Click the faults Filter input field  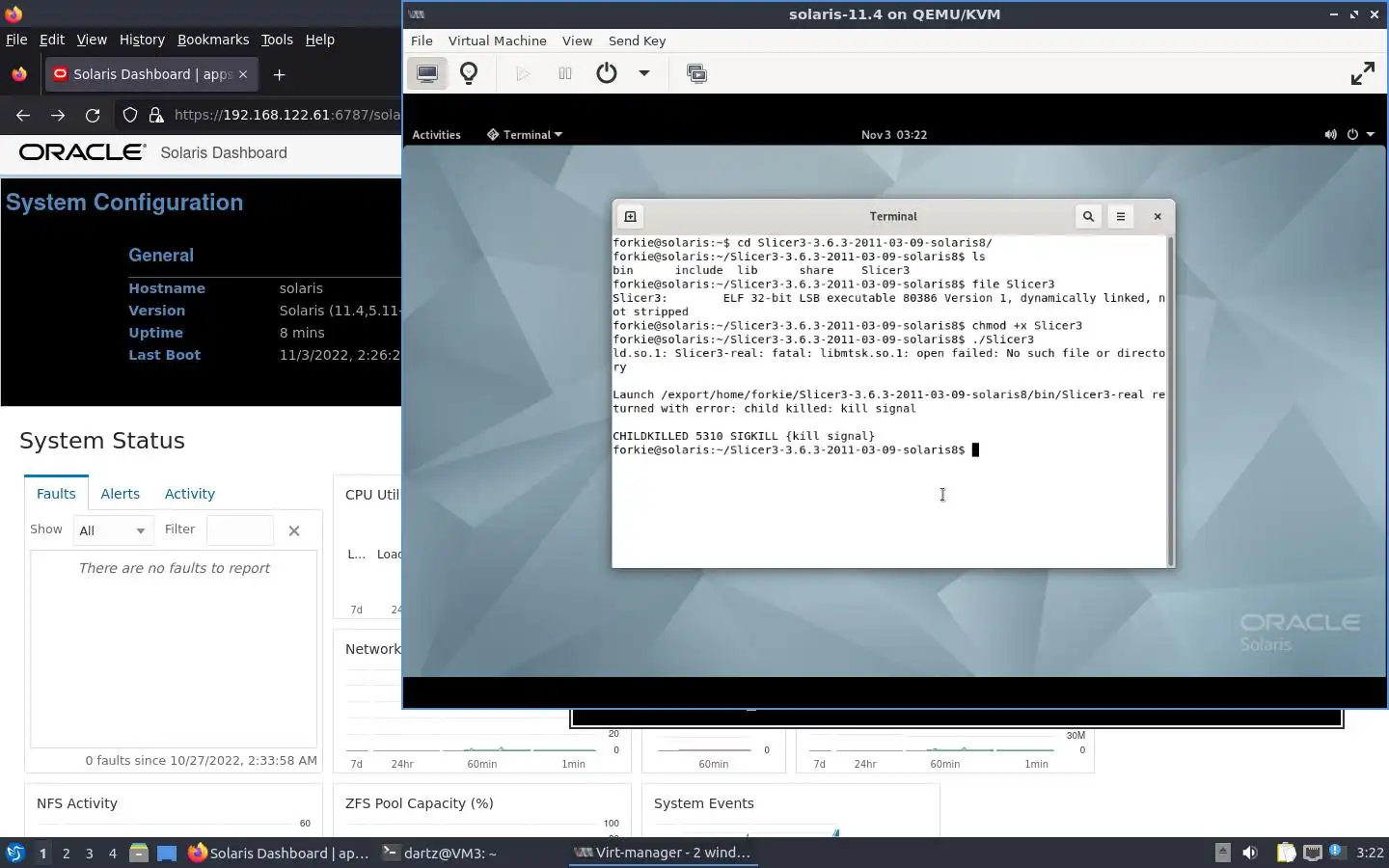pos(240,530)
